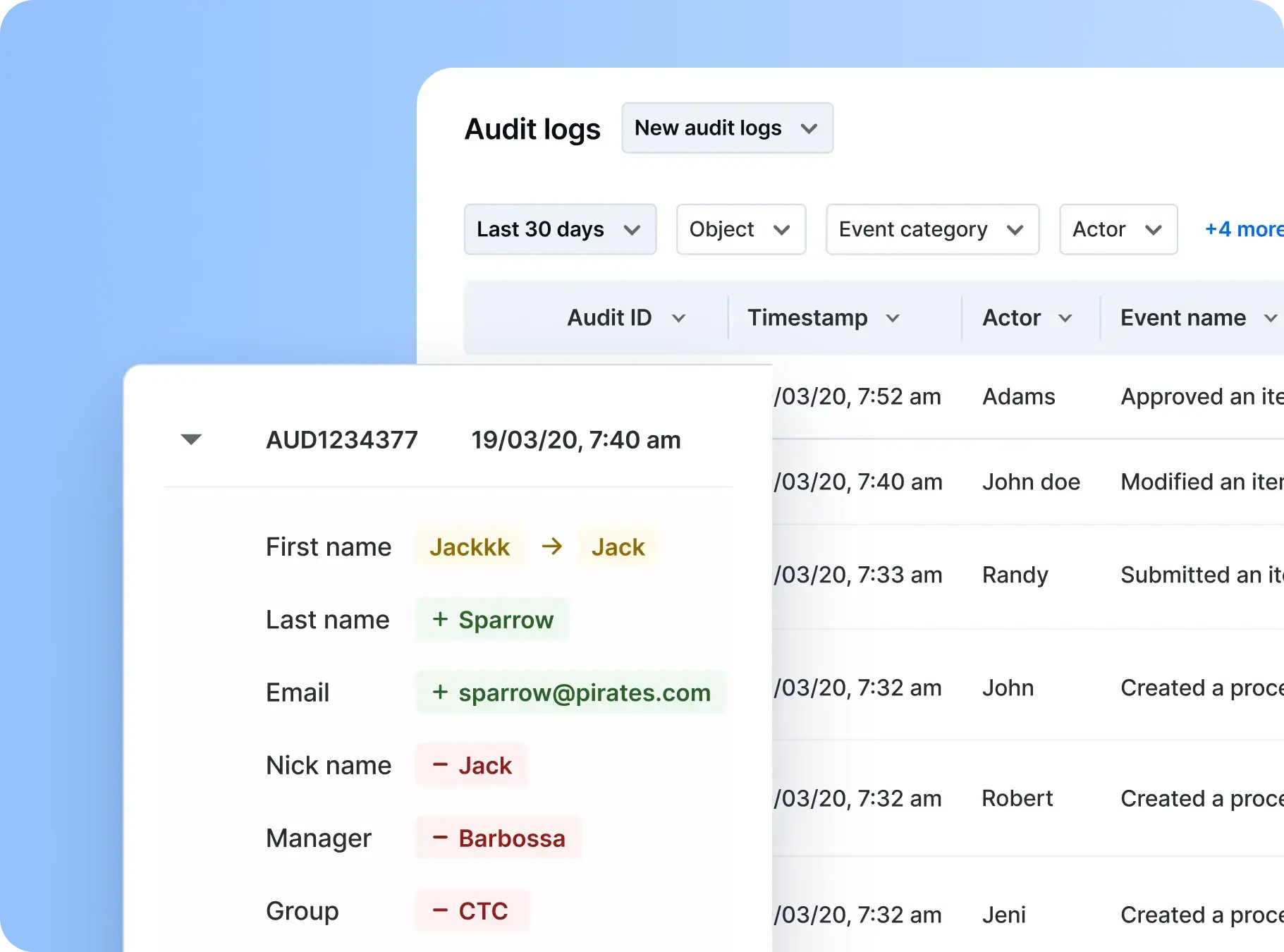Collapse the AUD1234377 audit detail panel

[191, 439]
